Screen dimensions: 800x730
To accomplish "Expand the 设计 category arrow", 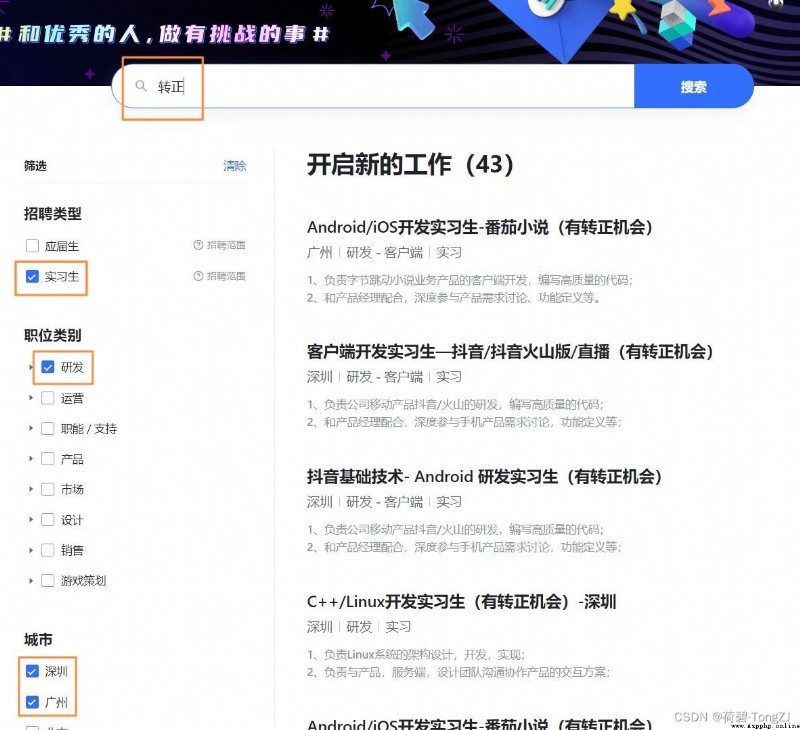I will pos(31,520).
